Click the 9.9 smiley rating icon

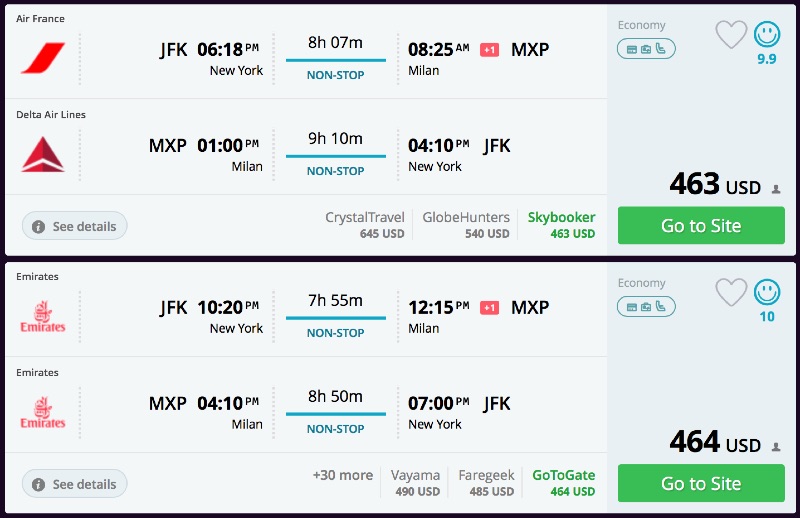coord(767,35)
